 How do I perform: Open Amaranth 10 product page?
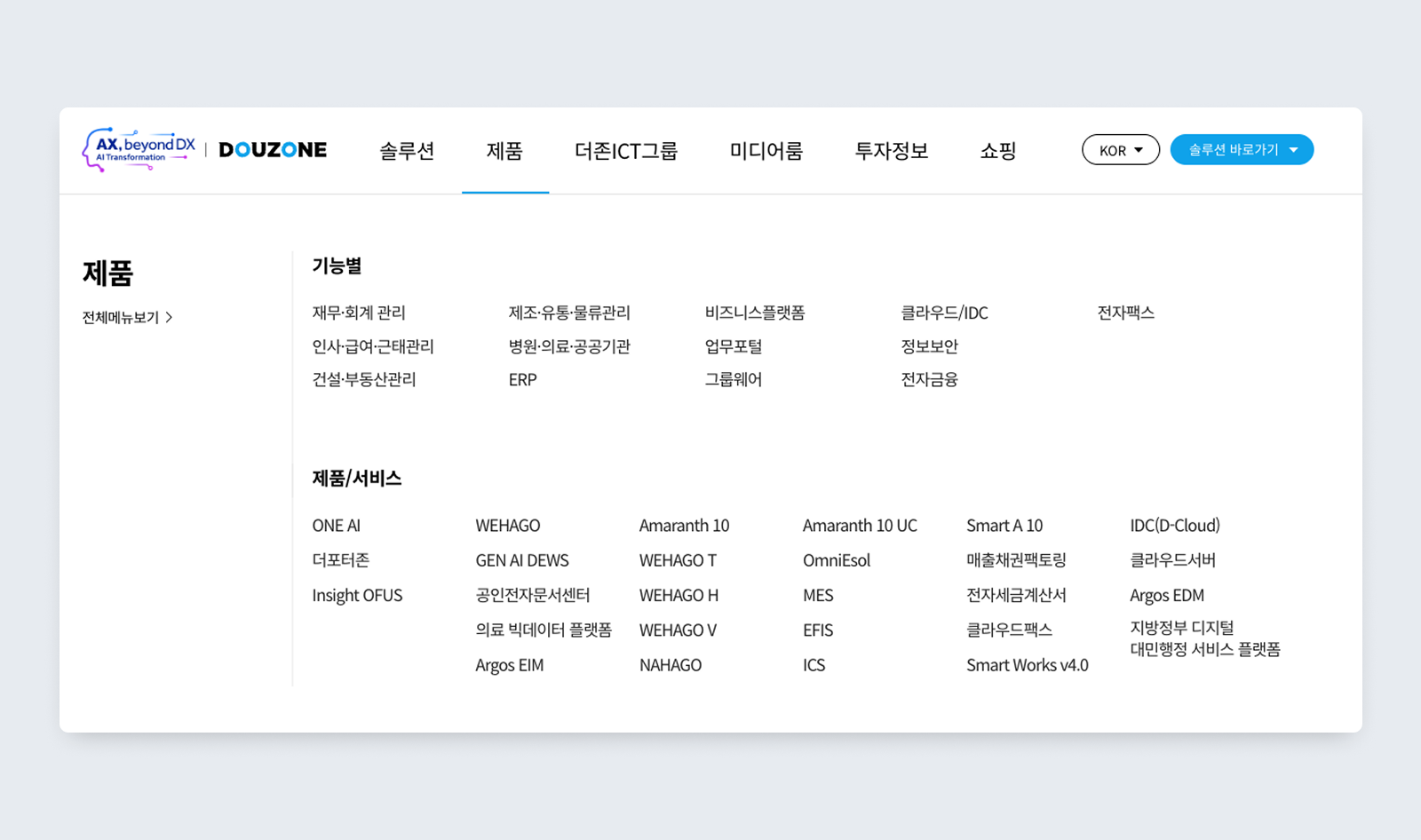tap(684, 525)
